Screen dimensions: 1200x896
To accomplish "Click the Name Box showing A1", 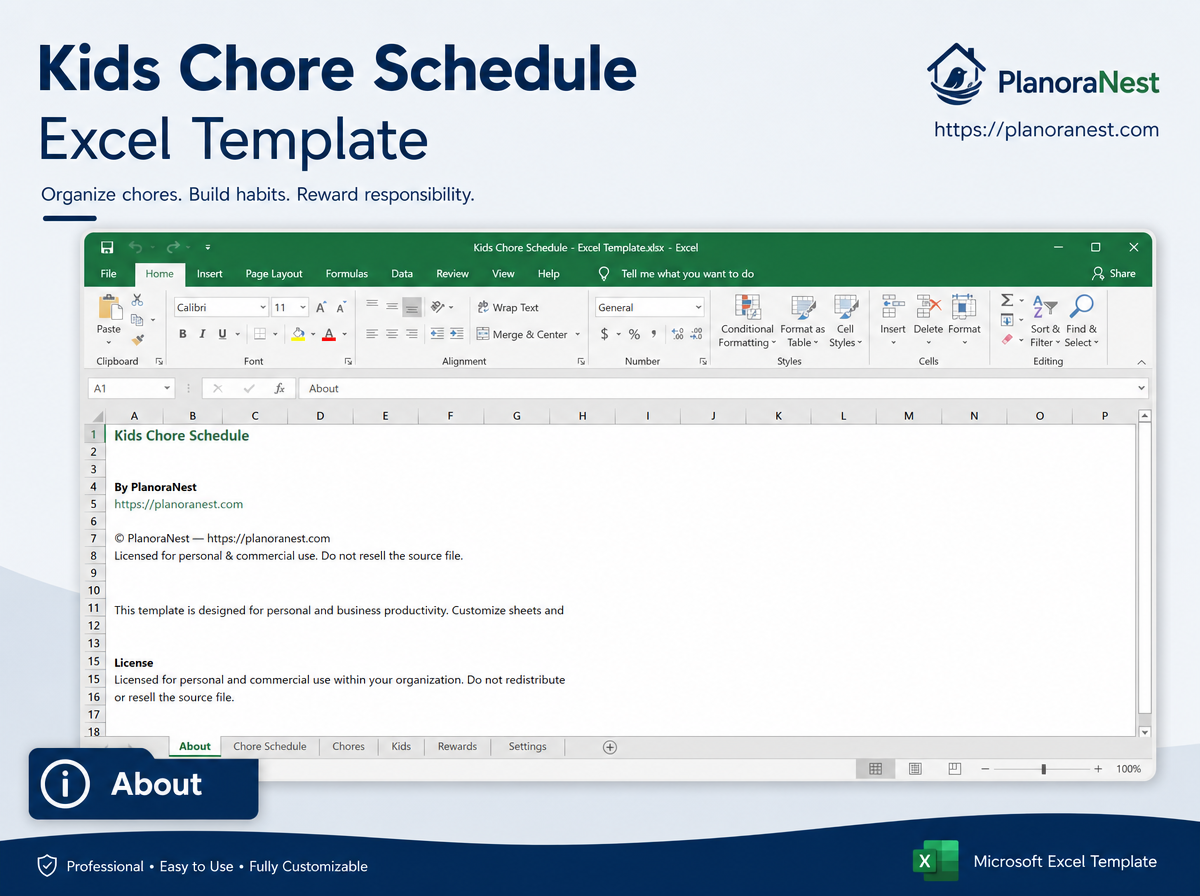I will (x=132, y=388).
